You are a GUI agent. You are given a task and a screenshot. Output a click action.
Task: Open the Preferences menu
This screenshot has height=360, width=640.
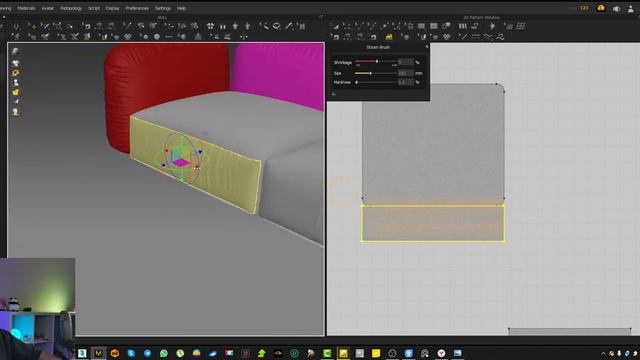(x=137, y=8)
